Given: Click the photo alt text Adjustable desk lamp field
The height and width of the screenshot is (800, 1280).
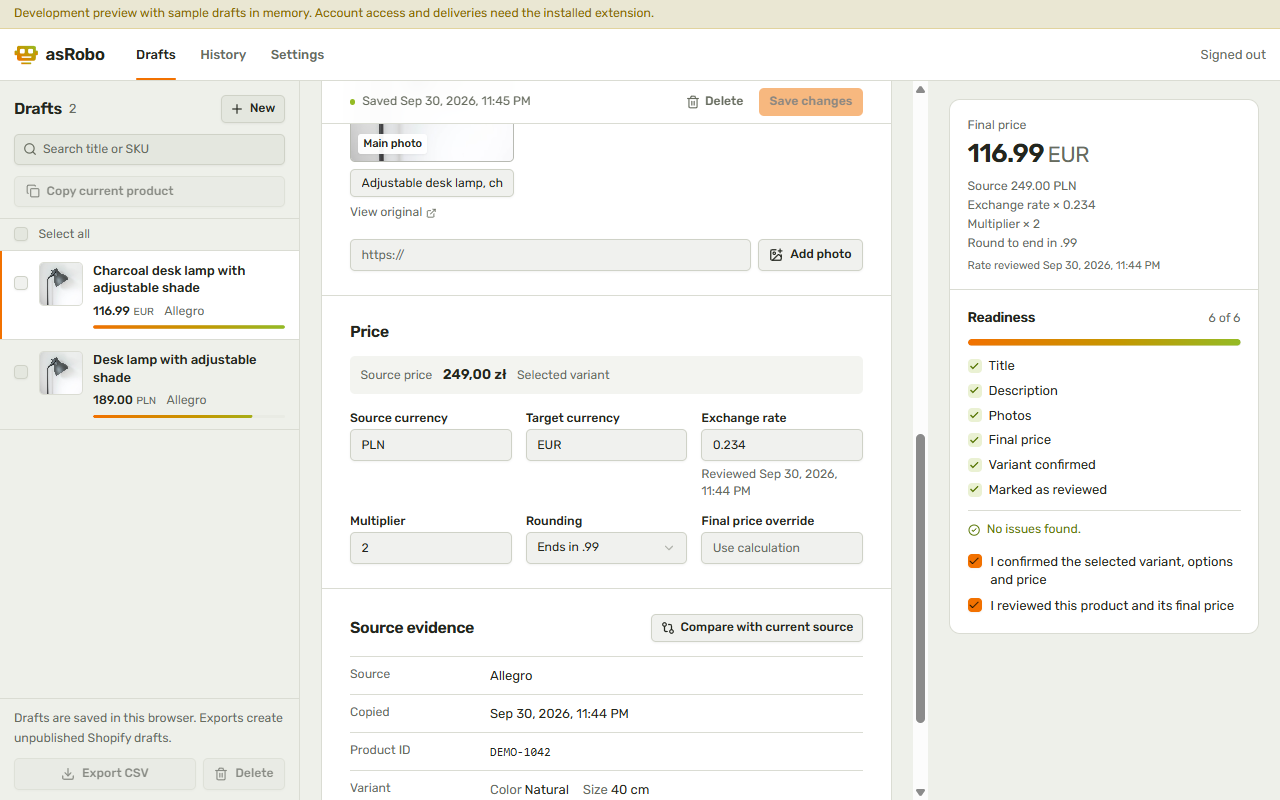Looking at the screenshot, I should (x=432, y=183).
